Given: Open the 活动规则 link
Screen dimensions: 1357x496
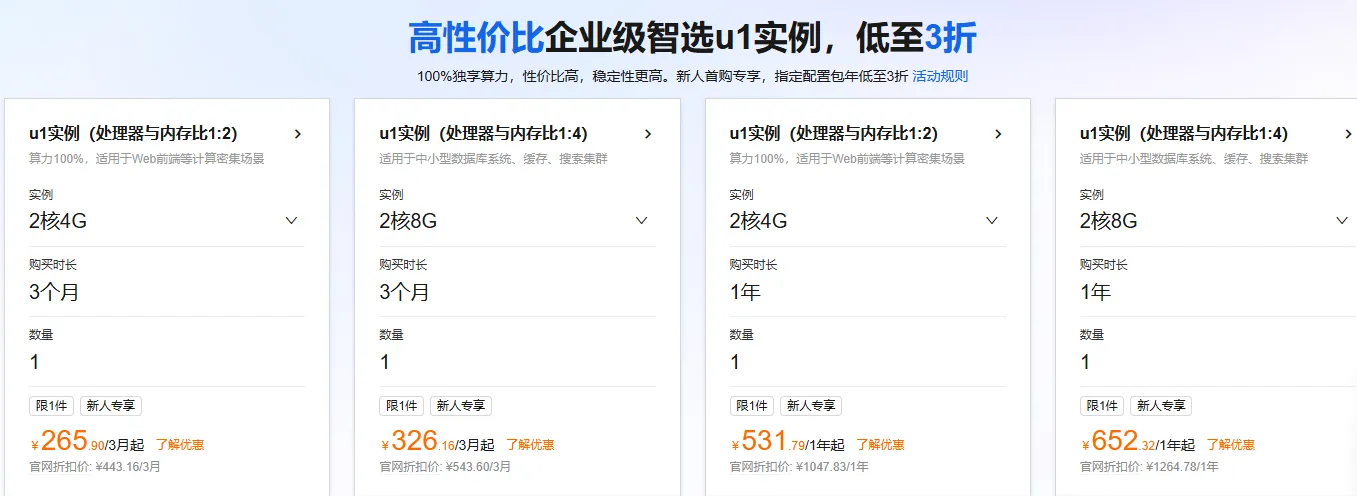Looking at the screenshot, I should (x=940, y=76).
